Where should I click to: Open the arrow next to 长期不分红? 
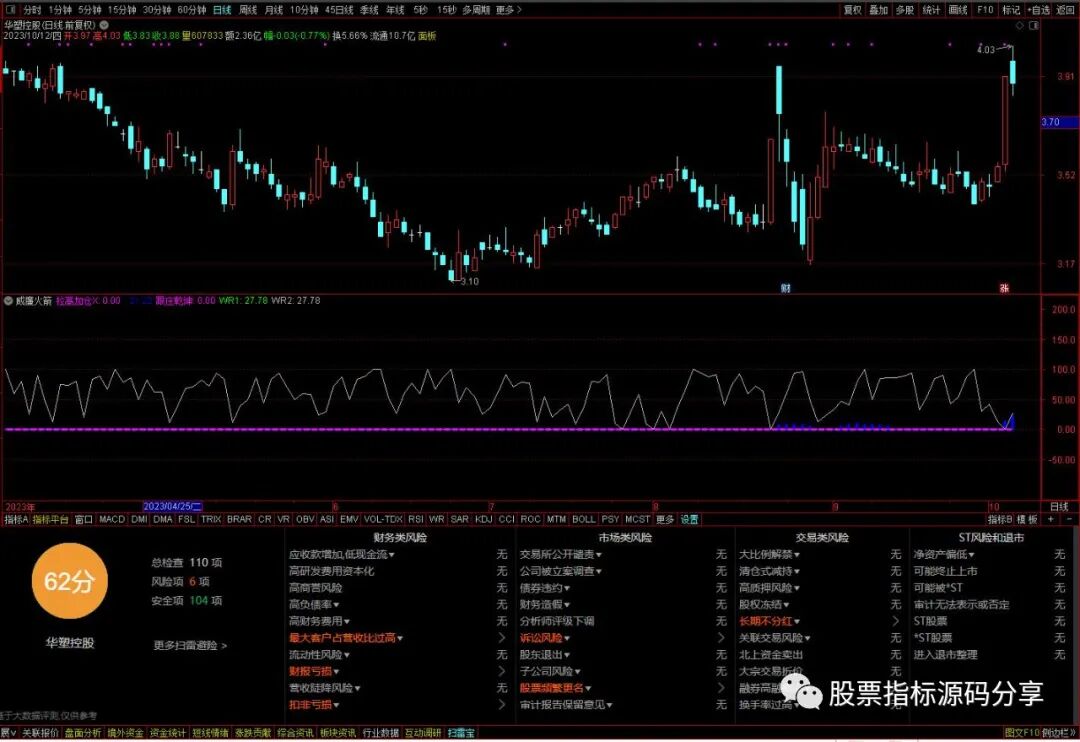(895, 621)
